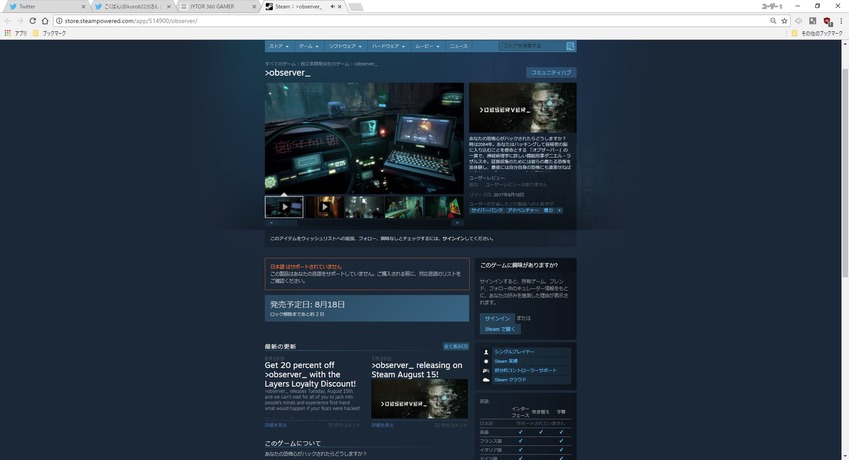Click the Steam achievements icon
This screenshot has height=460, width=849.
click(x=486, y=361)
